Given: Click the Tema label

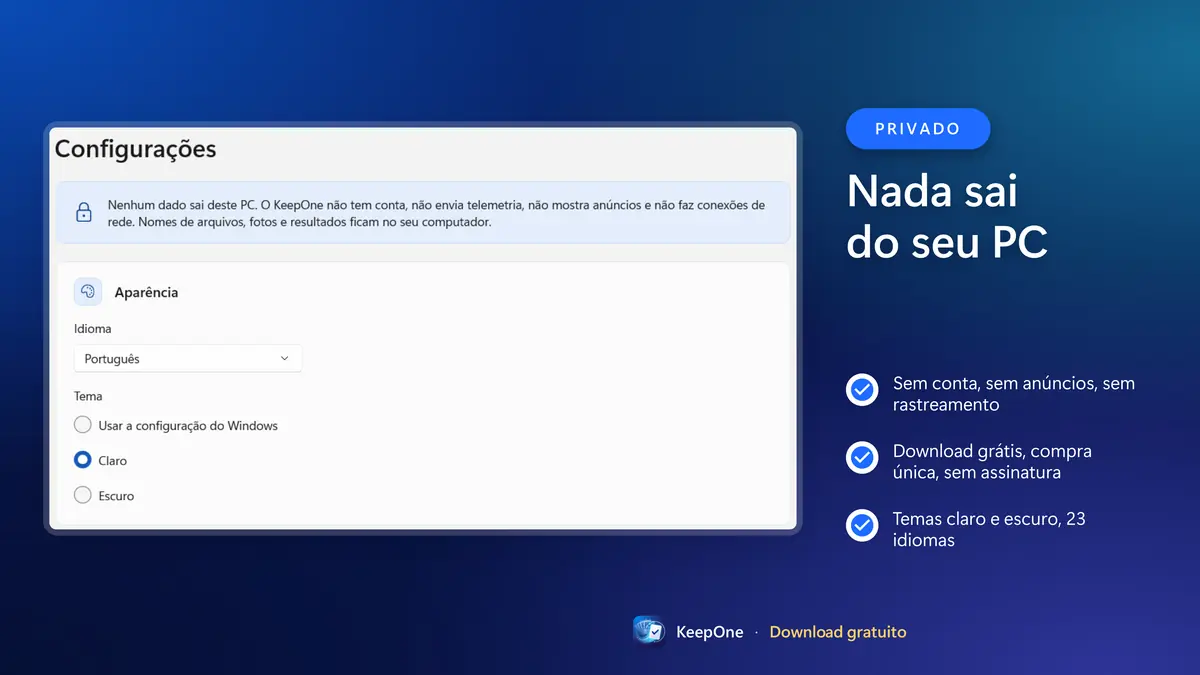Looking at the screenshot, I should 88,396.
